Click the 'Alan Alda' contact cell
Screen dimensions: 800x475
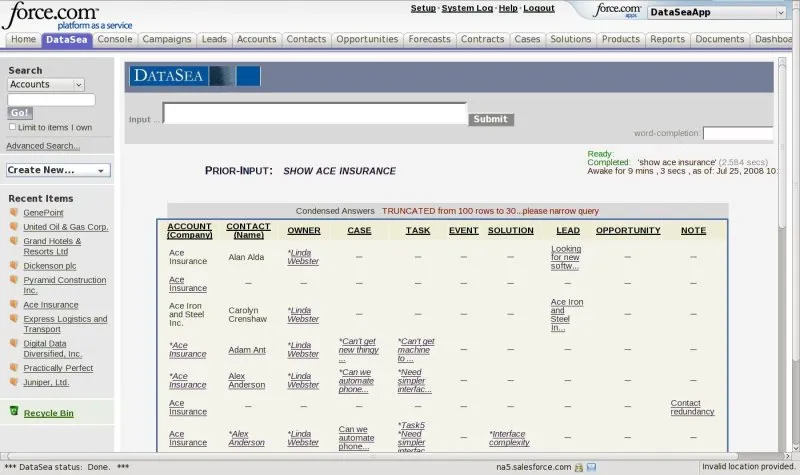(x=246, y=257)
